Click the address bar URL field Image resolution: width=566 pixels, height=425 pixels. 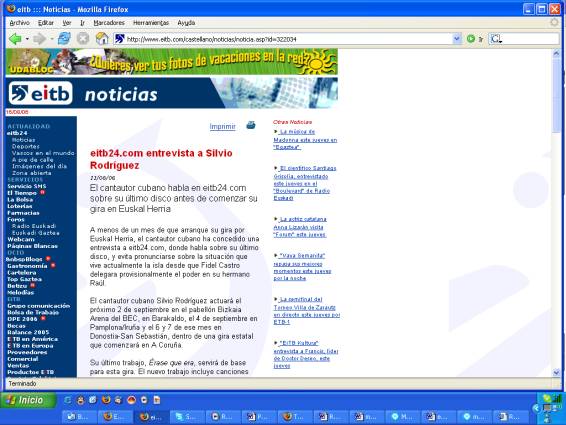288,39
